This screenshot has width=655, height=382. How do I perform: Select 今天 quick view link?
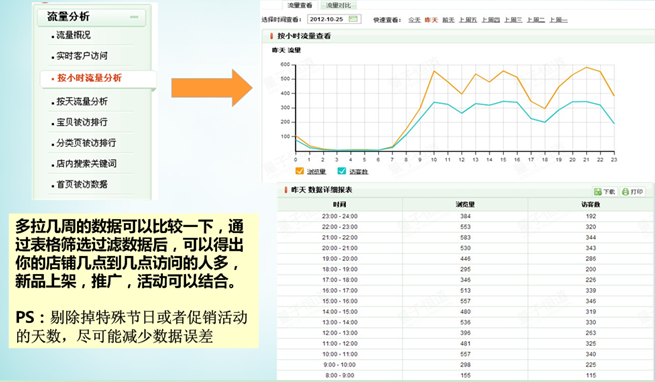414,20
